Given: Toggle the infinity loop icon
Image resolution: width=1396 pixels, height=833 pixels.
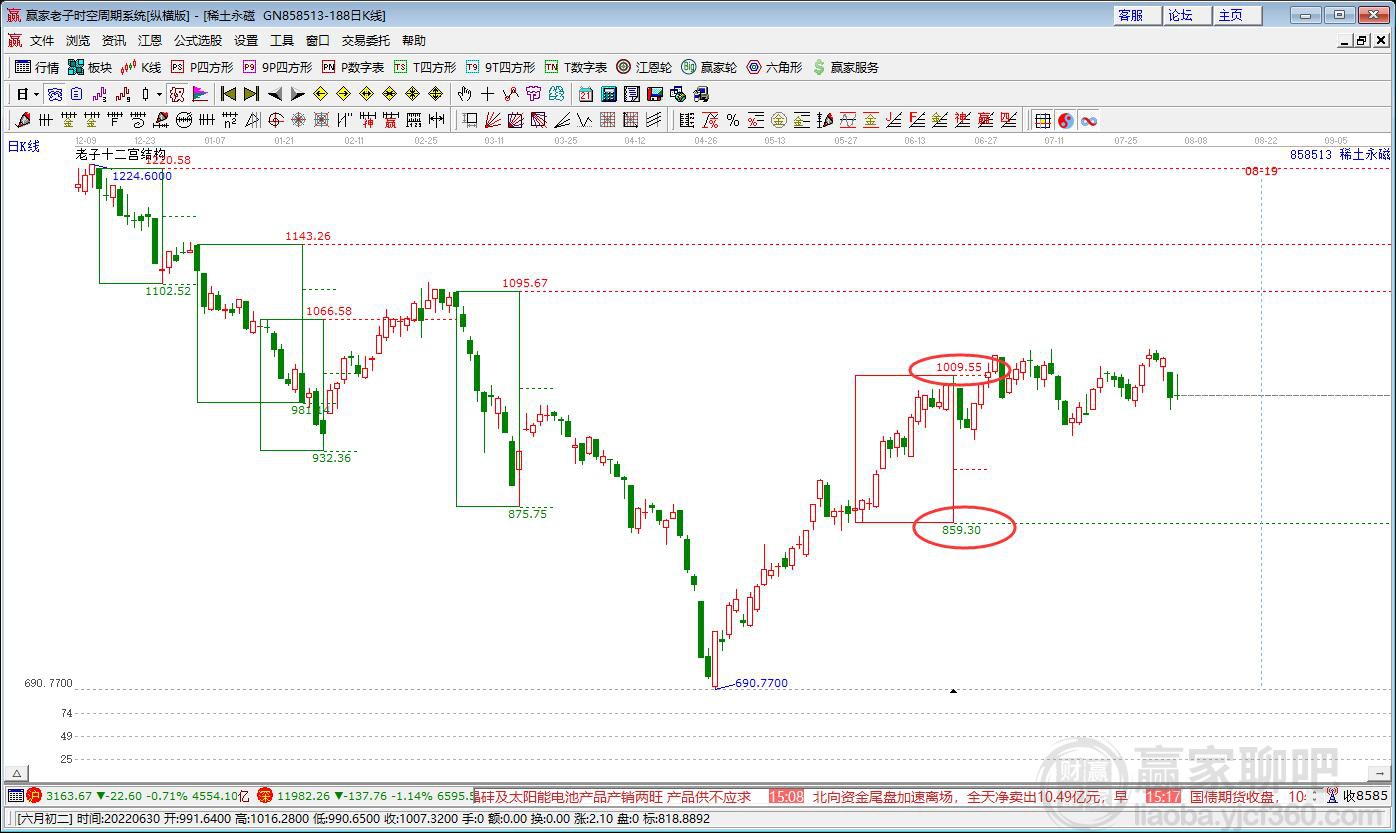Looking at the screenshot, I should [1088, 120].
